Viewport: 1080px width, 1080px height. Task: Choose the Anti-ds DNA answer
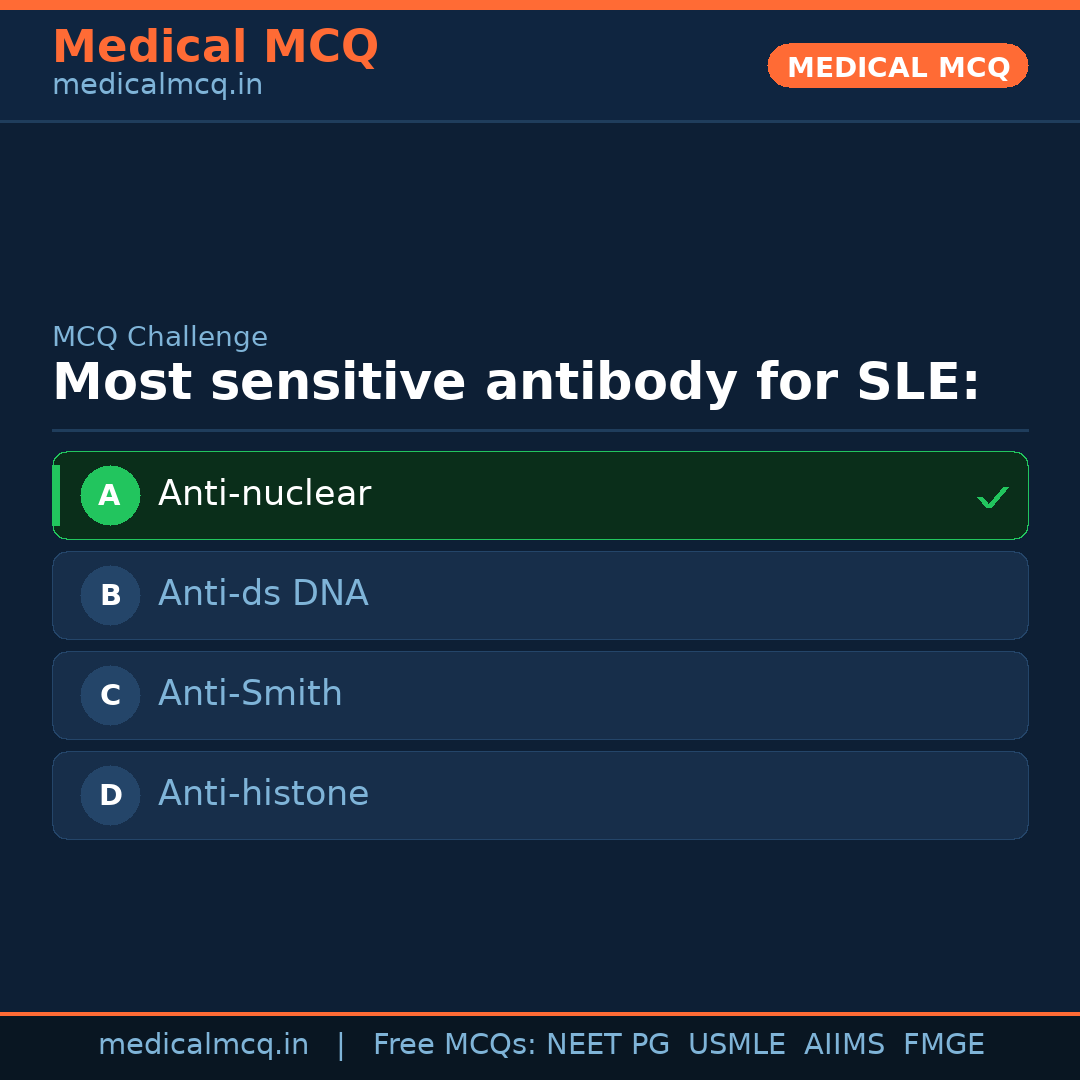point(263,594)
